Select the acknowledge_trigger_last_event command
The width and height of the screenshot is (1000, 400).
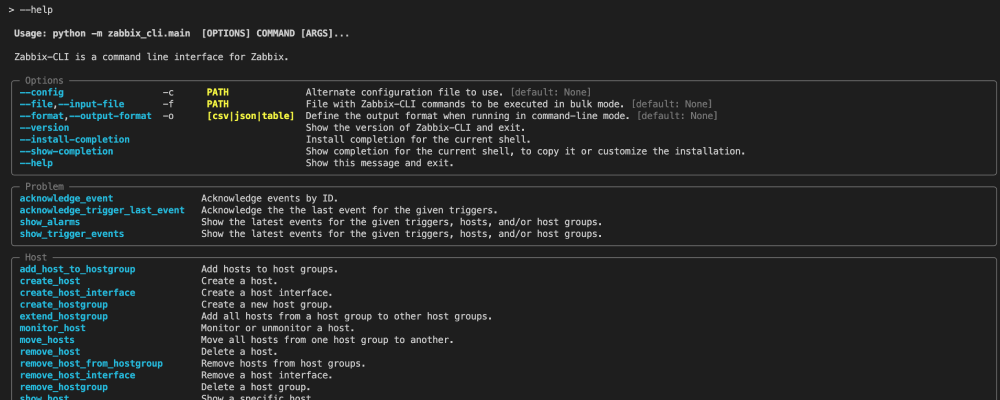coord(102,210)
